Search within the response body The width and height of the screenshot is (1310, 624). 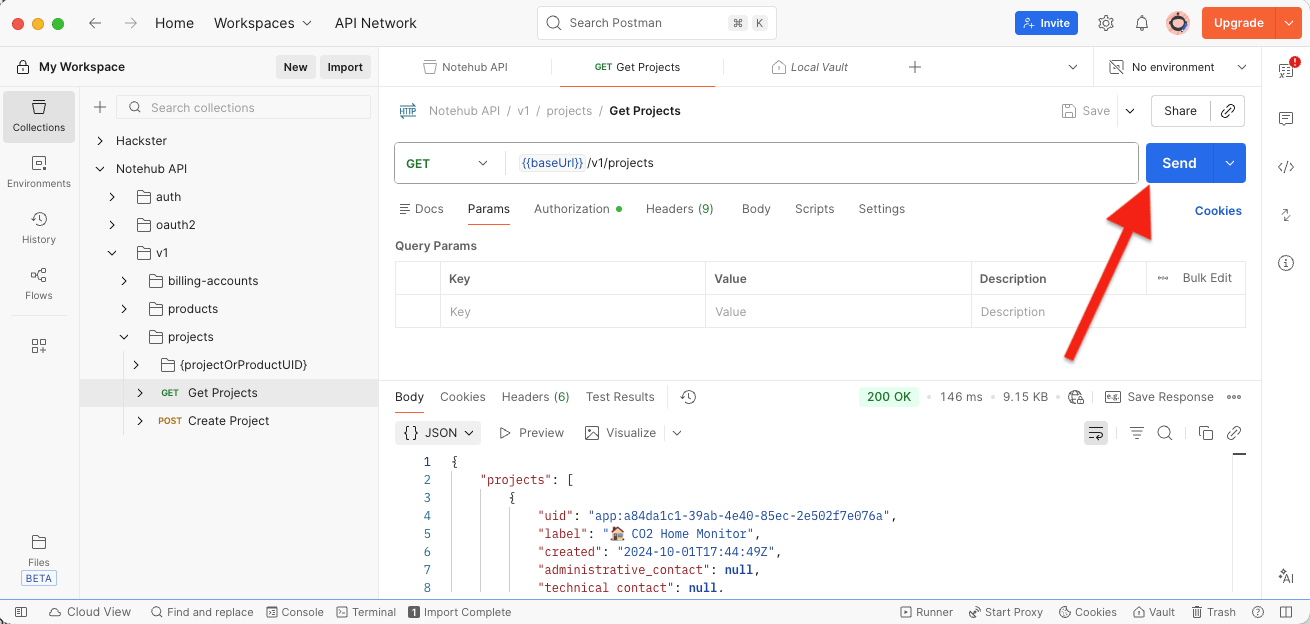coord(1165,433)
